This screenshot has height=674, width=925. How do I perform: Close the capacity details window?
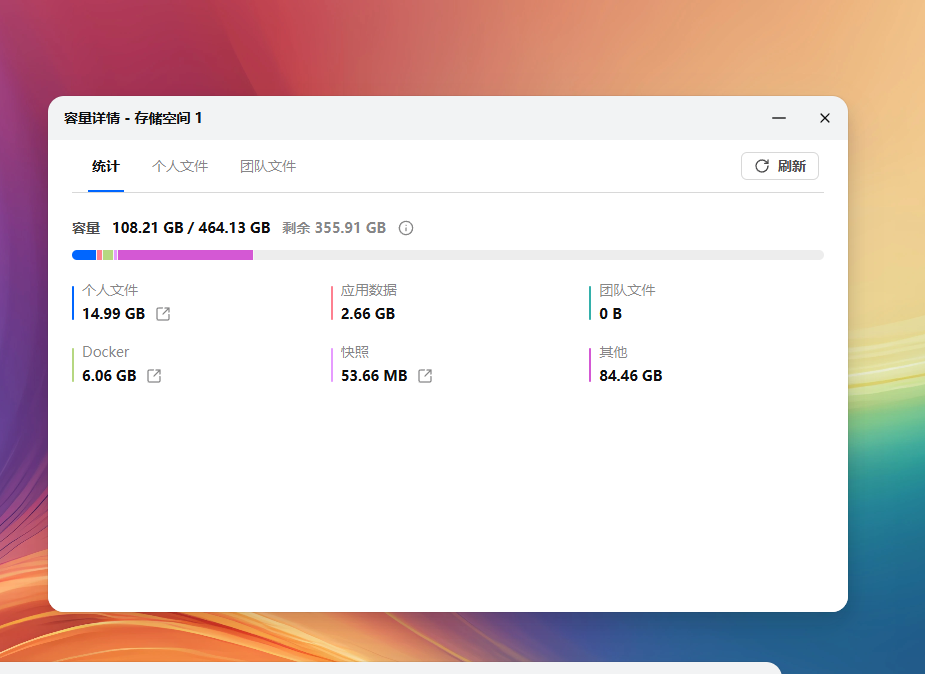pos(825,118)
